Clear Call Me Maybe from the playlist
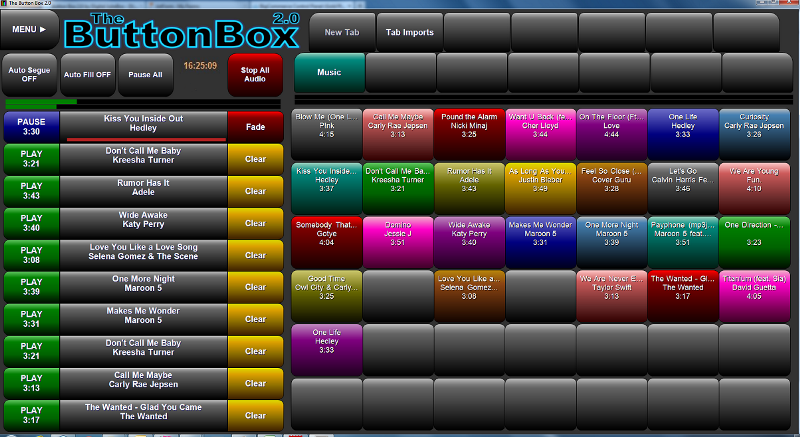 coord(255,383)
